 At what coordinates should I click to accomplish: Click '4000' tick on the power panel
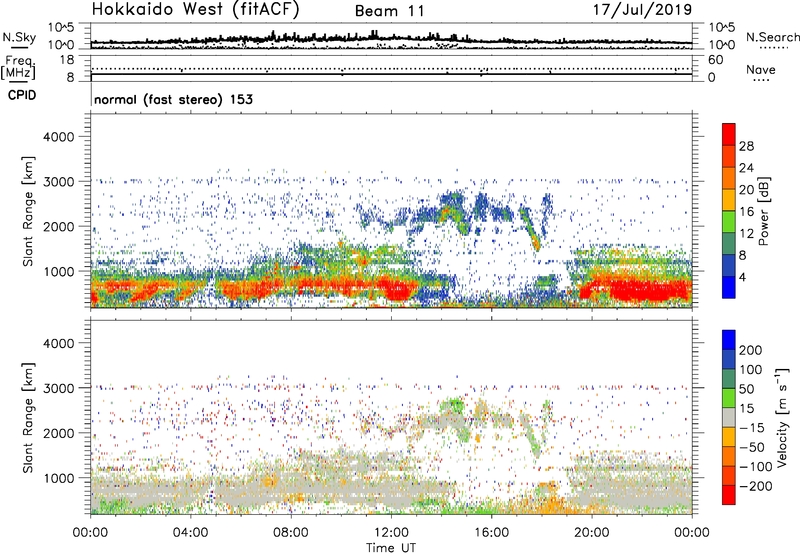58,137
